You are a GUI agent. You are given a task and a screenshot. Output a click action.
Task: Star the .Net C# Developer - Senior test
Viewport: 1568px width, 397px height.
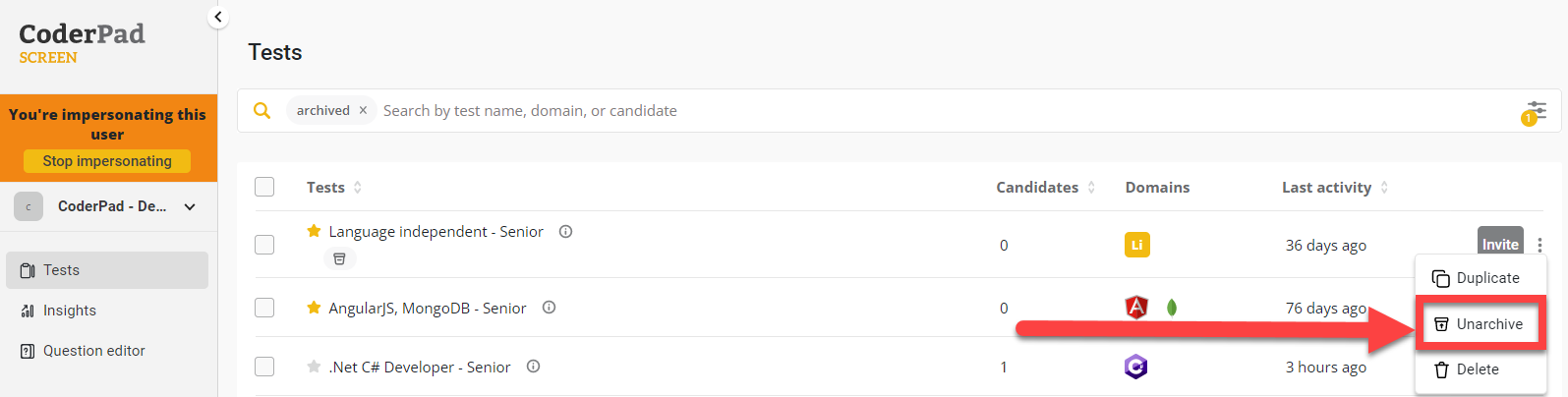(314, 367)
